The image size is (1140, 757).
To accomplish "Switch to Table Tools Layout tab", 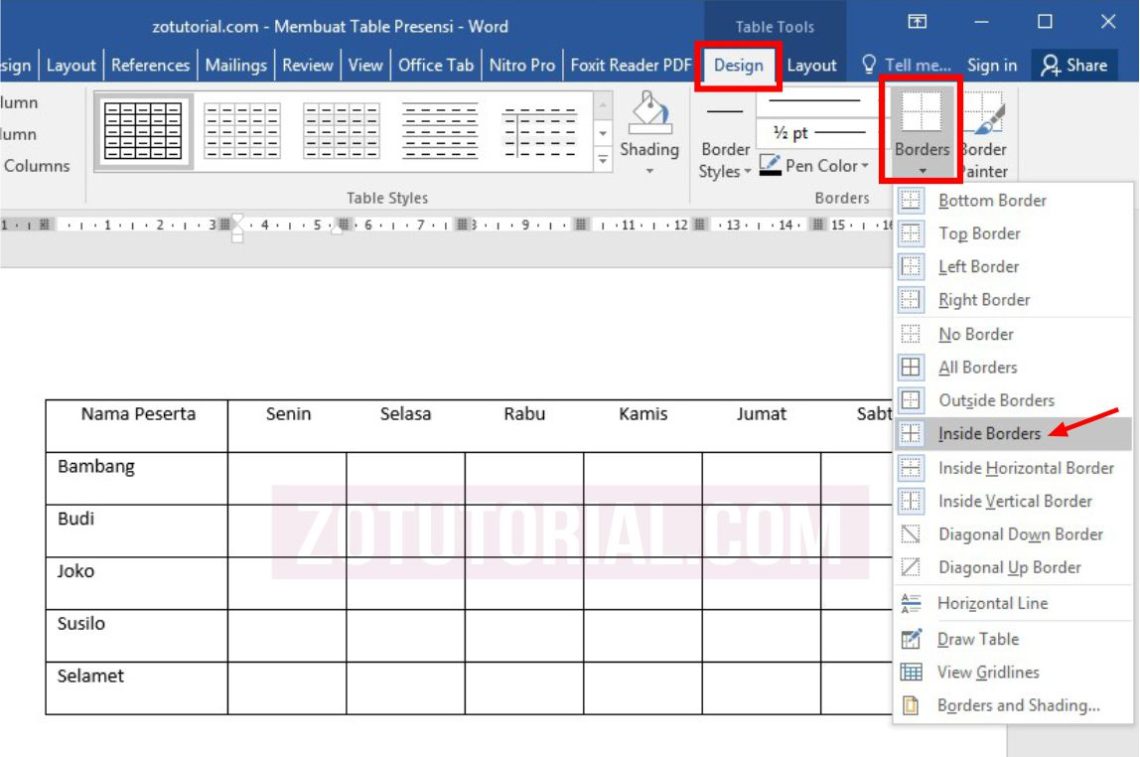I will click(x=811, y=65).
